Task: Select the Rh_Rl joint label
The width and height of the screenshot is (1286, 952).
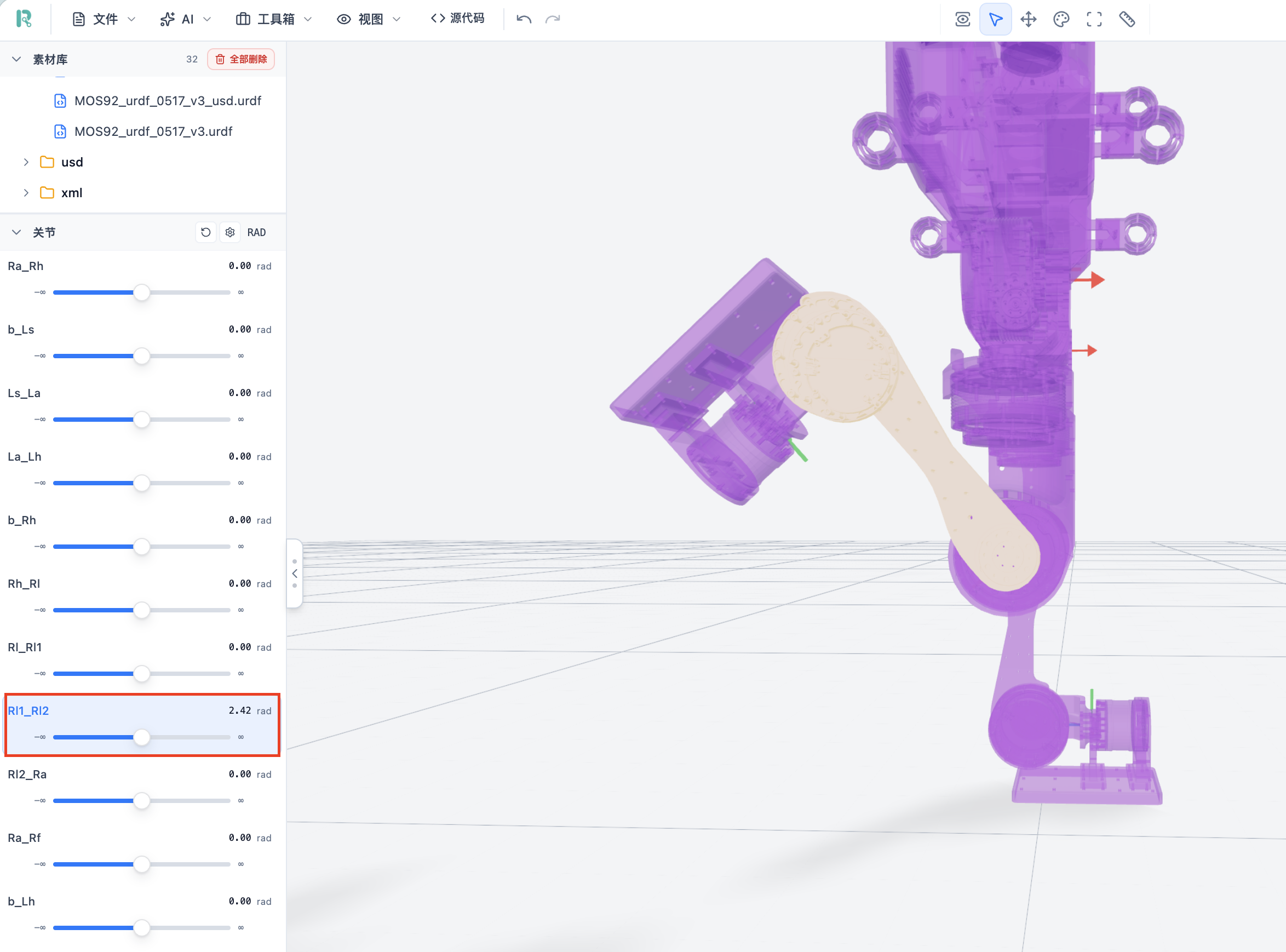Action: click(24, 584)
